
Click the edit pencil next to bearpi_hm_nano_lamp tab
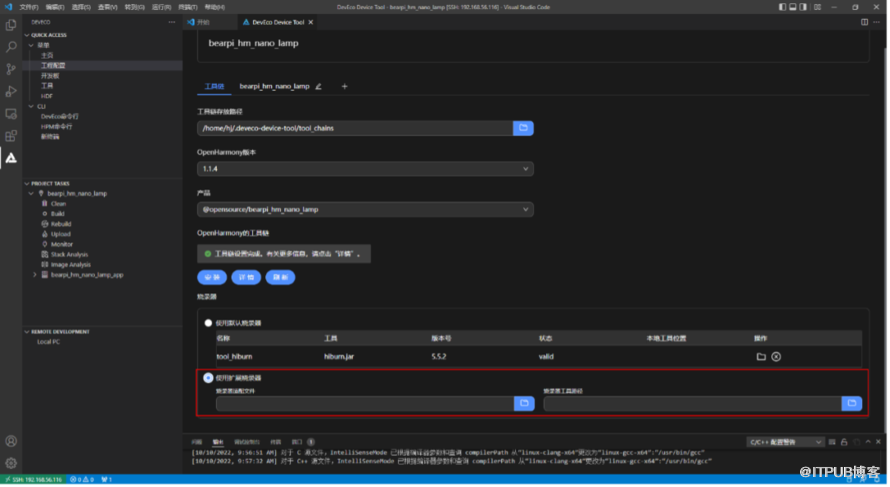coord(318,87)
